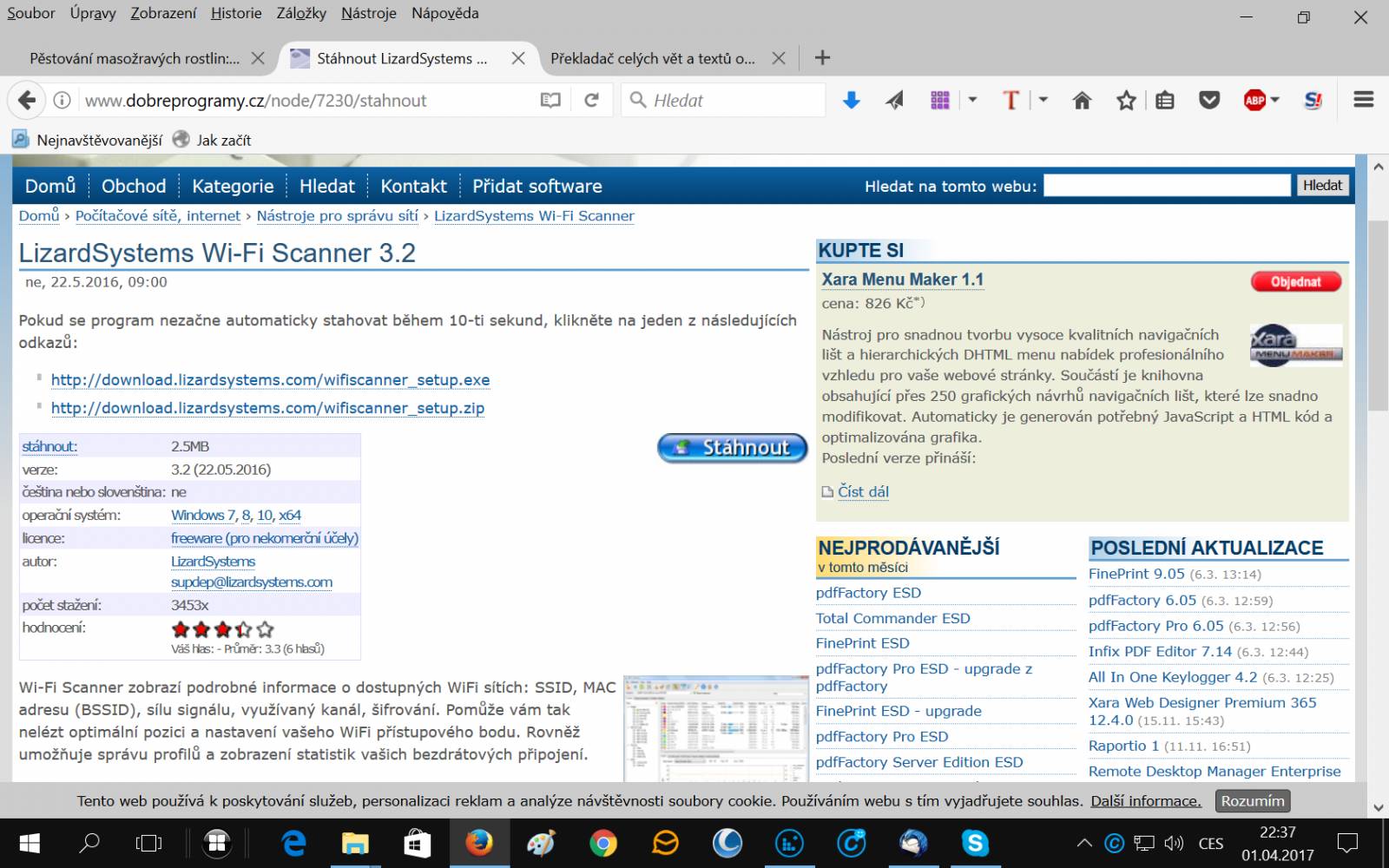Open the Nástroje menu
The width and height of the screenshot is (1389, 868).
(x=369, y=13)
